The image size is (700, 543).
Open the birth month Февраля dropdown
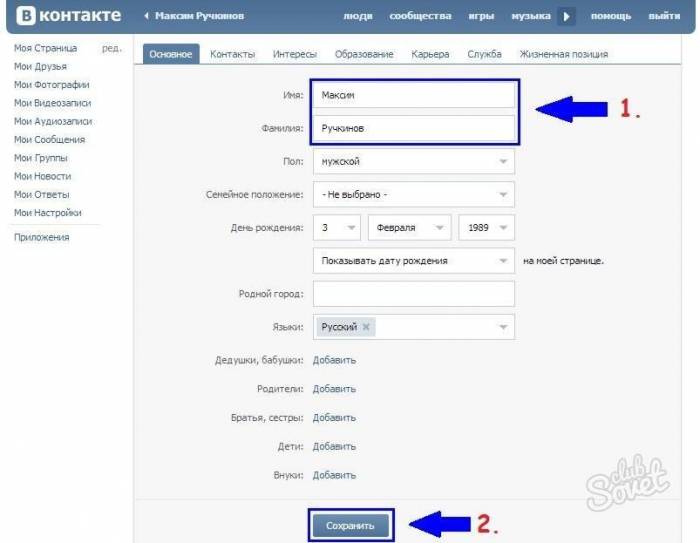point(410,227)
